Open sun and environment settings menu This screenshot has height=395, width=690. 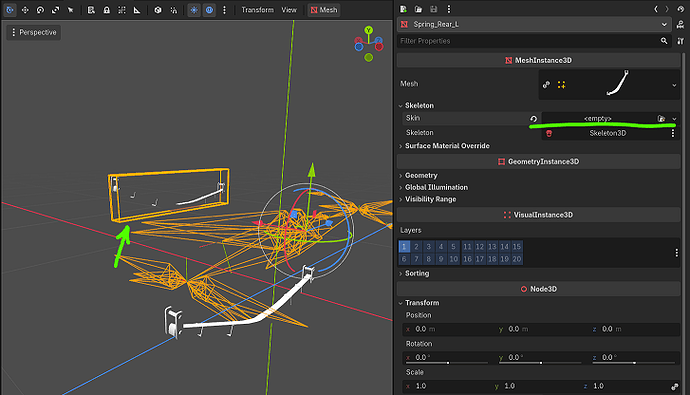[x=224, y=10]
